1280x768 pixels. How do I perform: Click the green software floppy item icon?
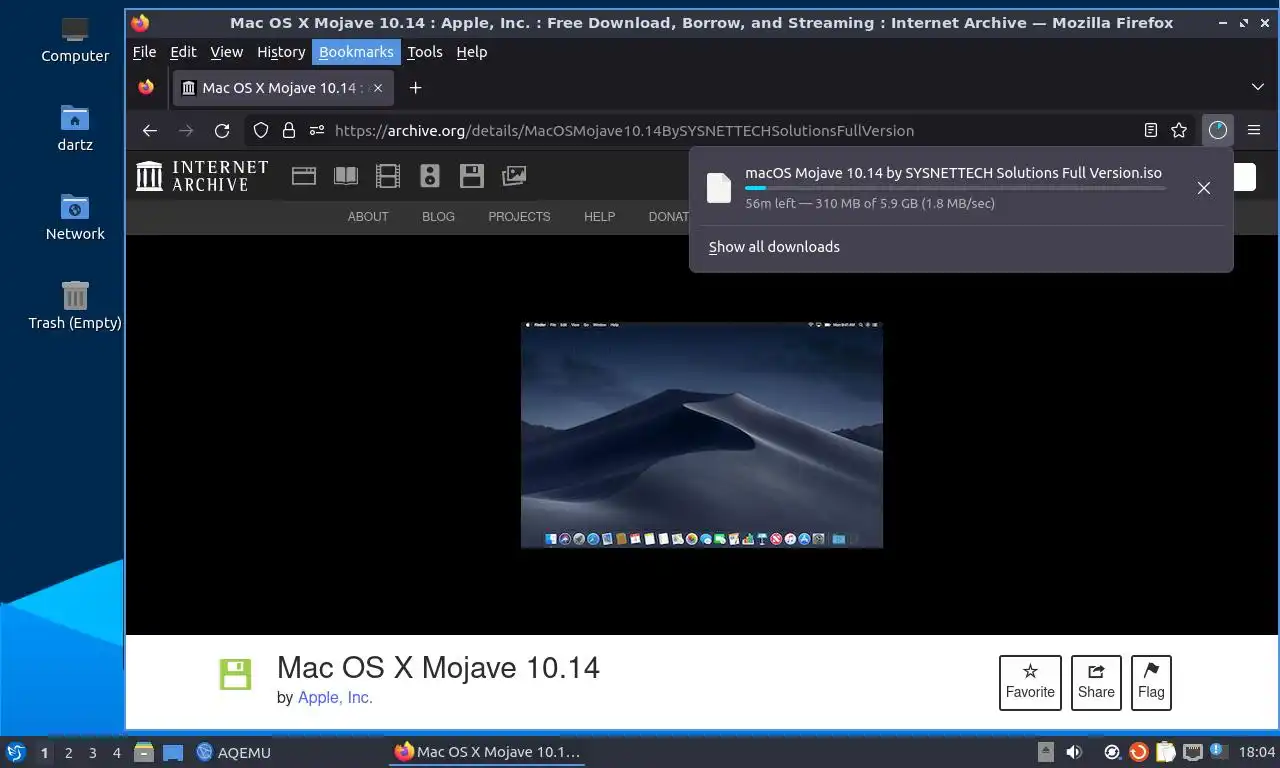[236, 675]
